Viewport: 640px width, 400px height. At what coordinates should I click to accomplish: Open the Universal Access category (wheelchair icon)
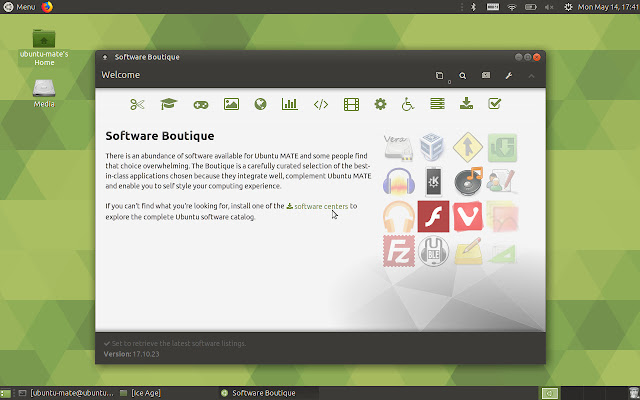(408, 104)
